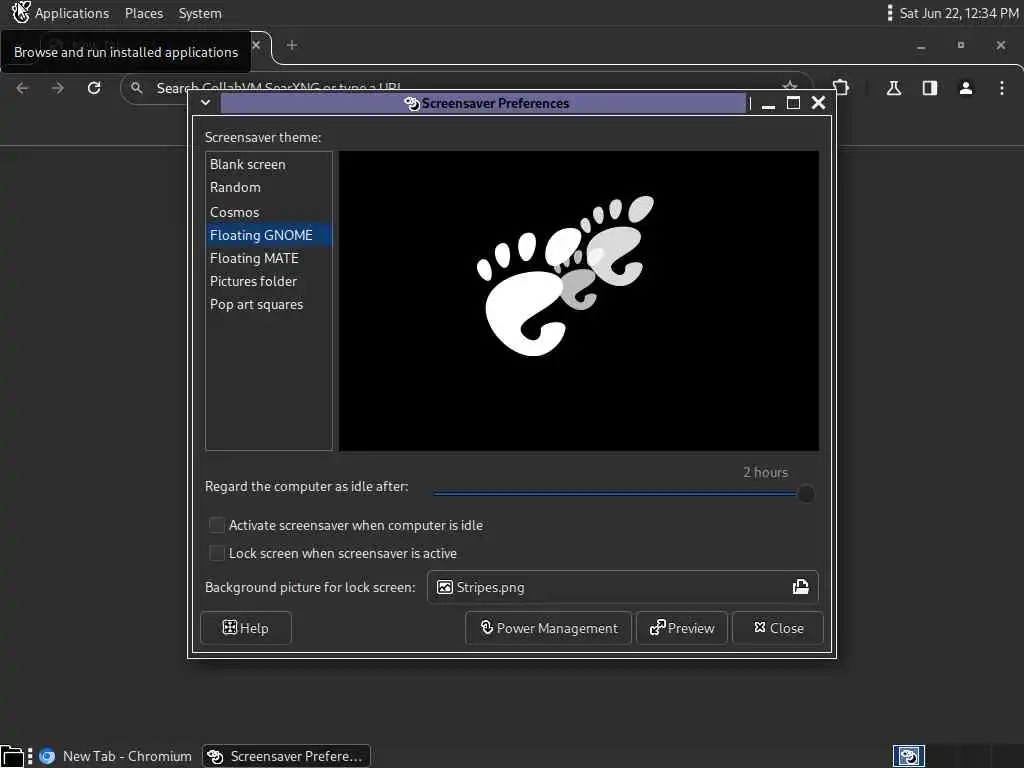Open the Places menu
1024x768 pixels.
[144, 13]
